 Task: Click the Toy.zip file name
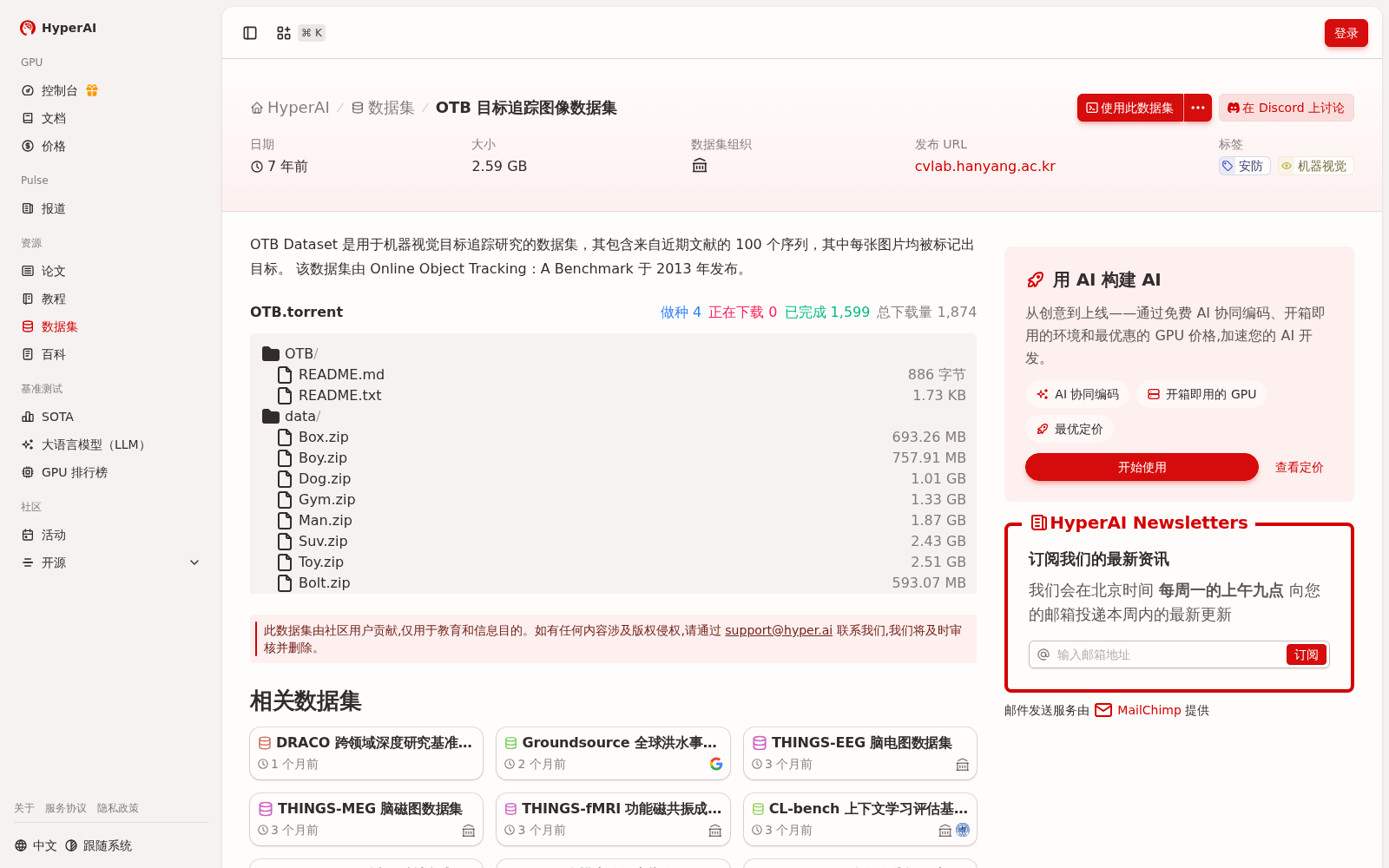pyautogui.click(x=321, y=562)
